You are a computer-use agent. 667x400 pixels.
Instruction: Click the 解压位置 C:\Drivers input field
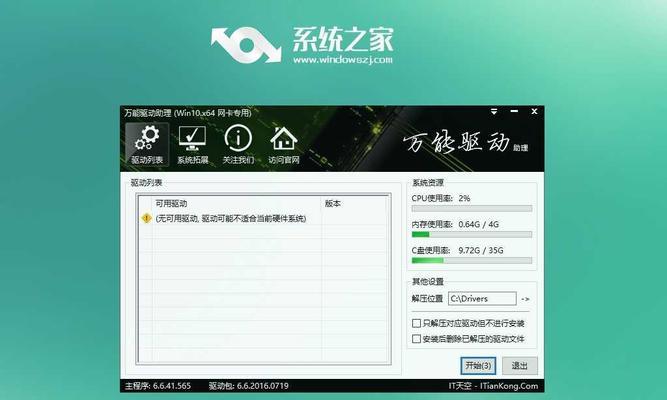482,299
